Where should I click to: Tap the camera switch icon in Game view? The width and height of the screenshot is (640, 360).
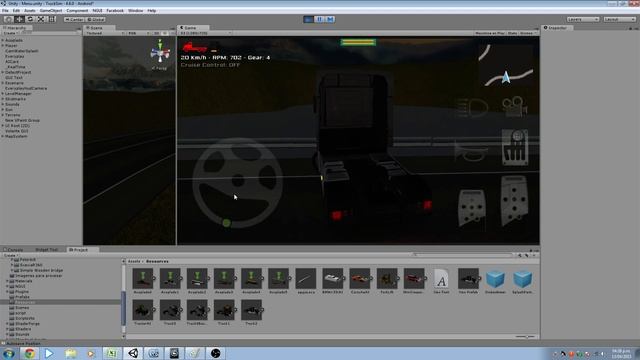pos(514,107)
